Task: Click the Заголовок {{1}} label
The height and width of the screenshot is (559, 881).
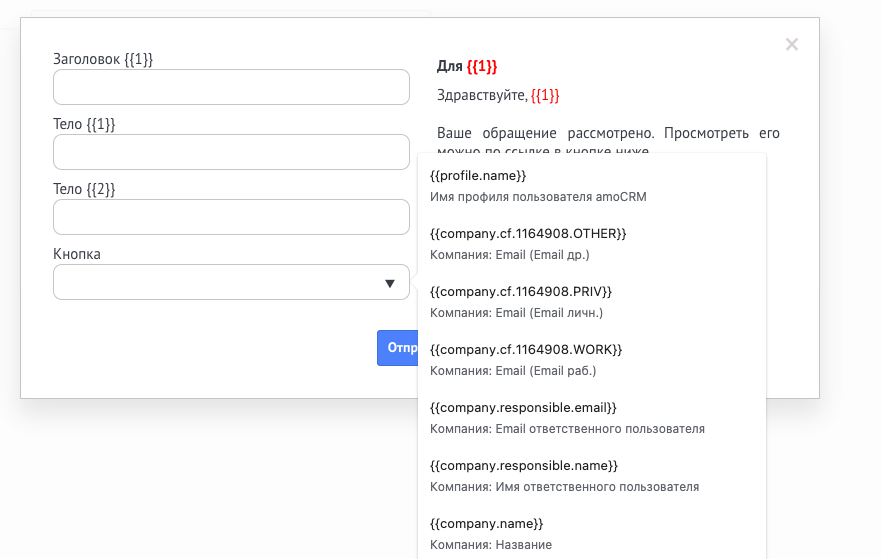Action: point(103,59)
